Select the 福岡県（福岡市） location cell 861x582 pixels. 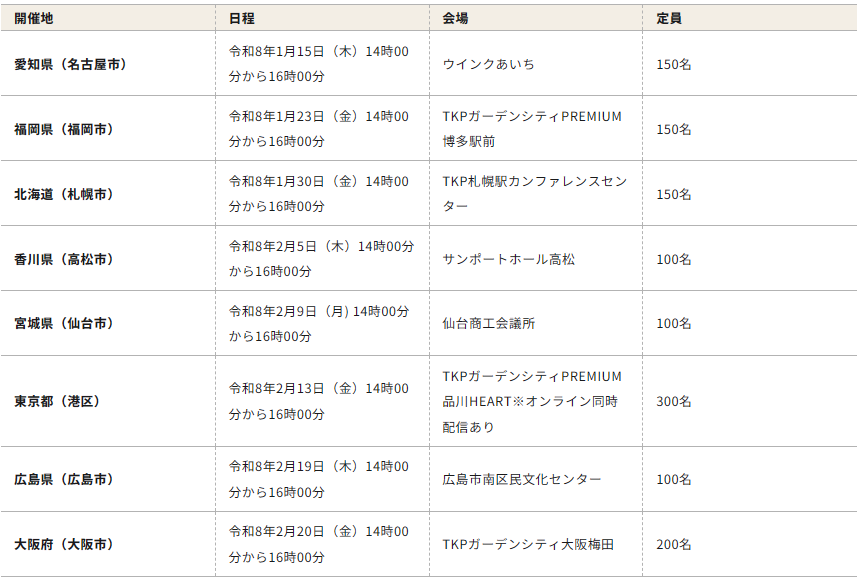[x=63, y=129]
